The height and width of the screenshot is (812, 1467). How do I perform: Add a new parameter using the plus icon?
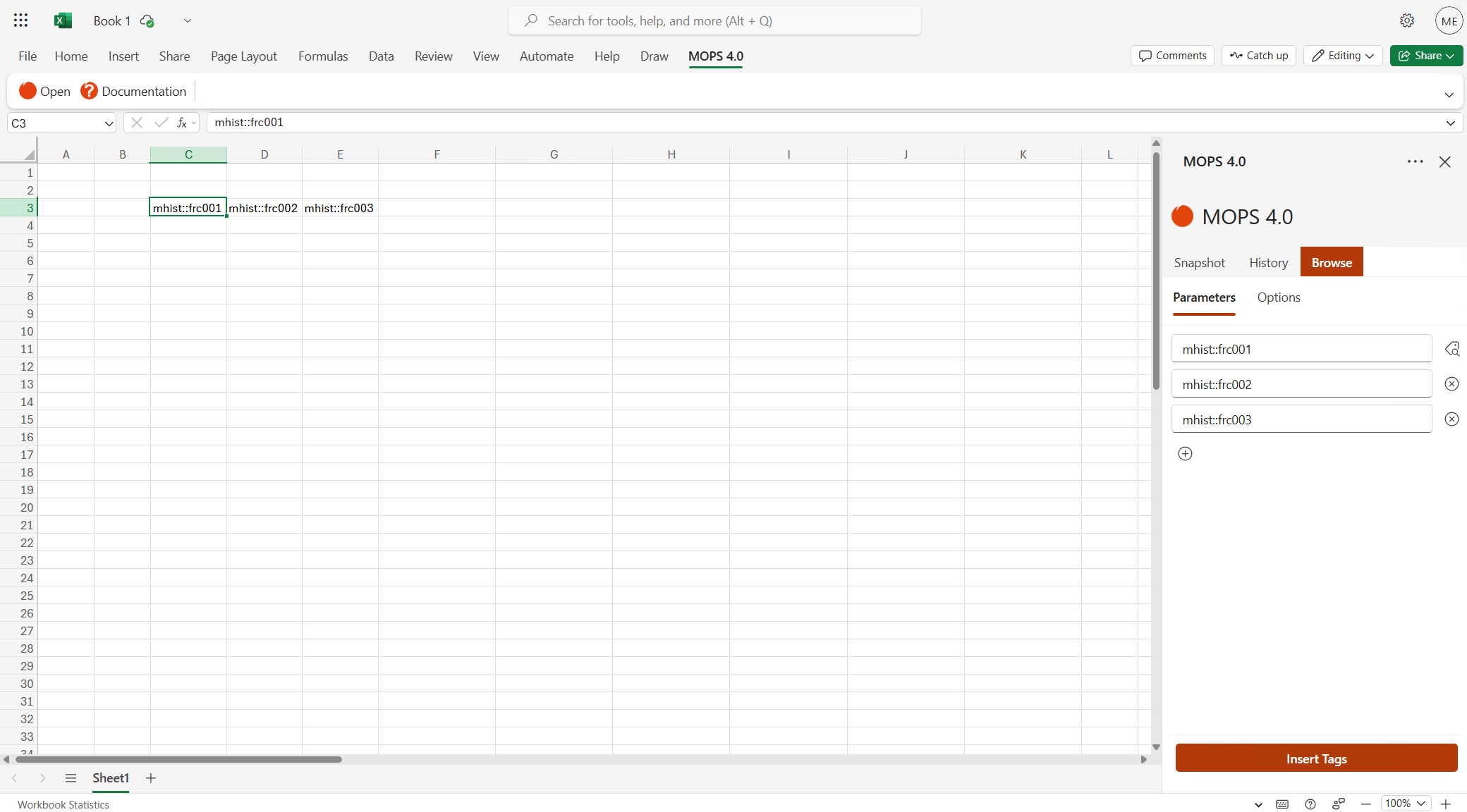pyautogui.click(x=1185, y=453)
